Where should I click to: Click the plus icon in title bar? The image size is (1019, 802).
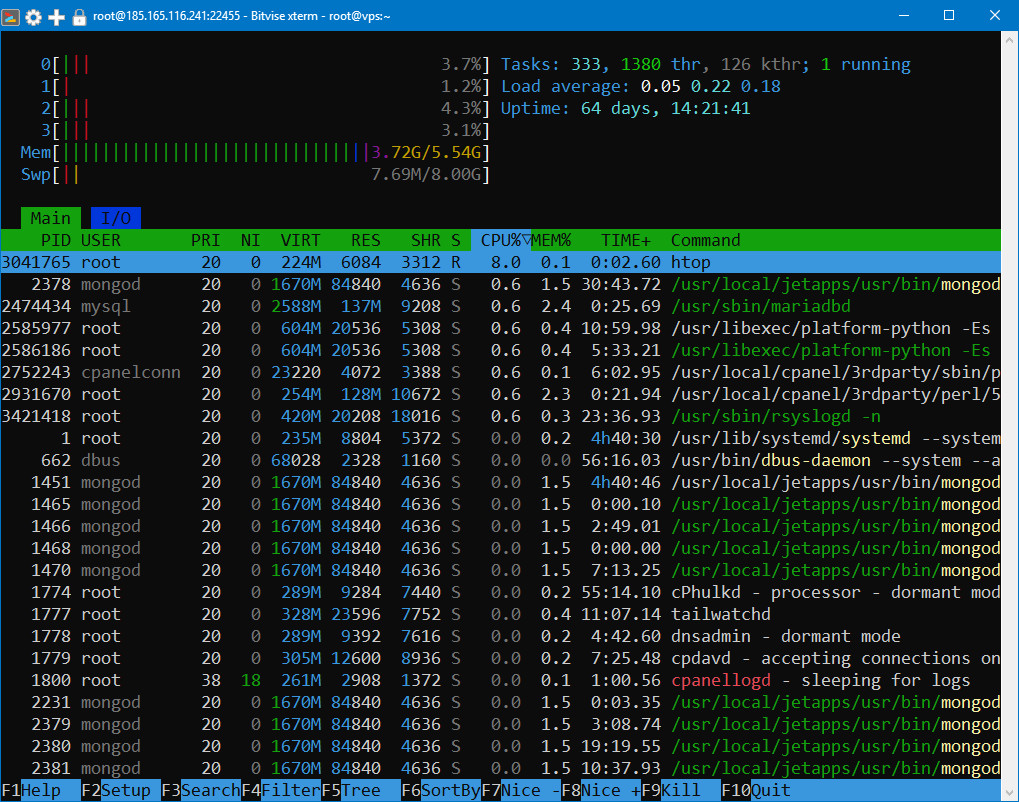click(57, 16)
